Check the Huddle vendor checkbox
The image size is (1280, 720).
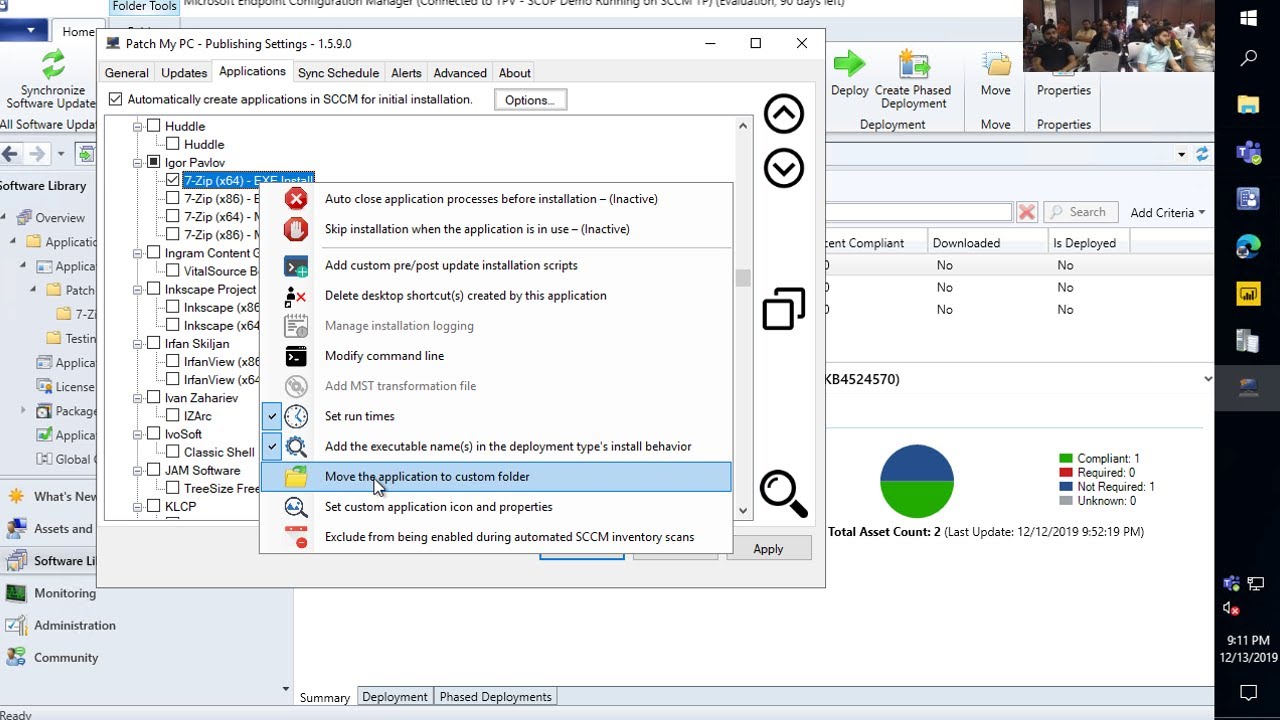[153, 126]
